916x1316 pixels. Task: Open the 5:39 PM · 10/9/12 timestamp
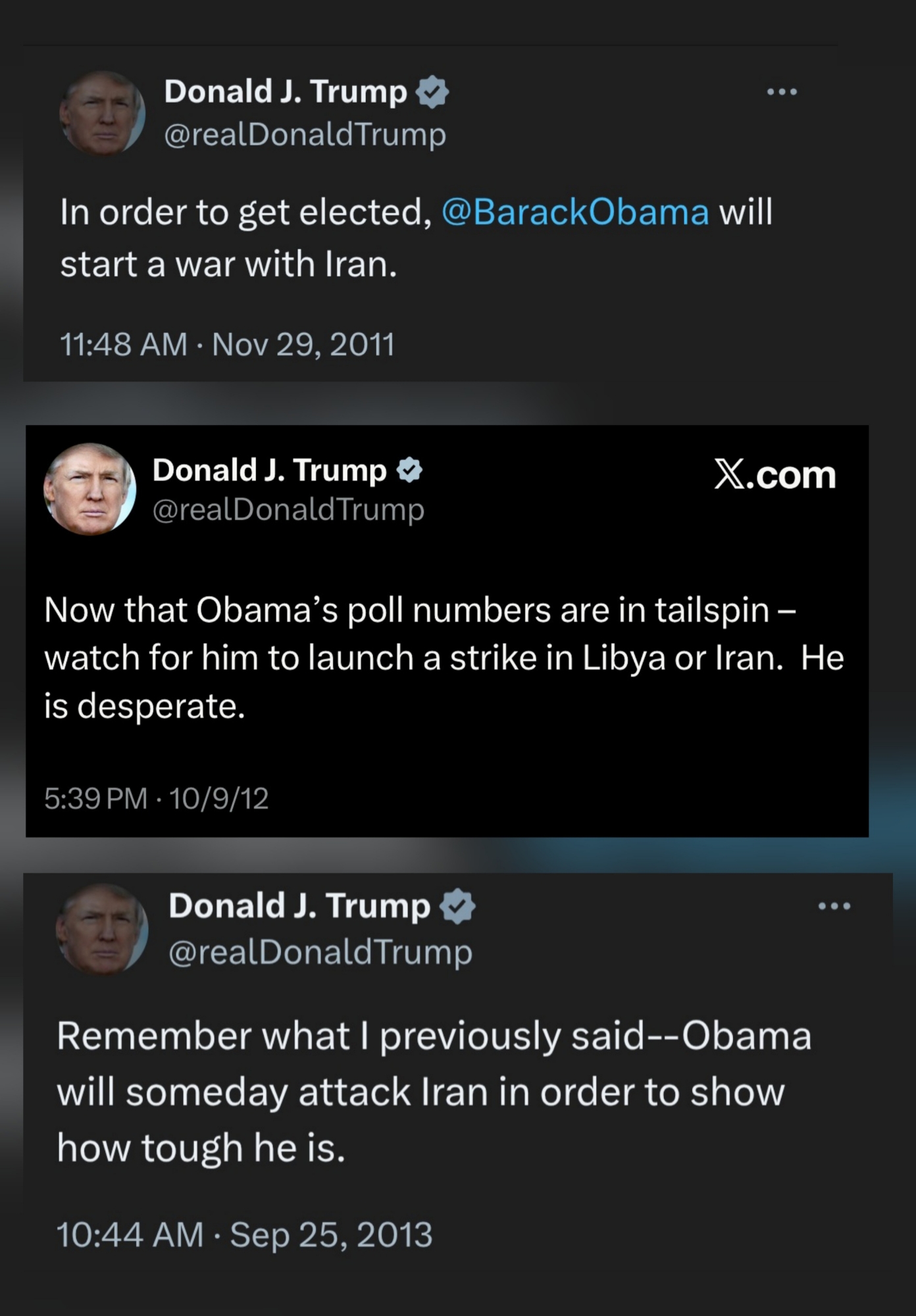point(157,799)
